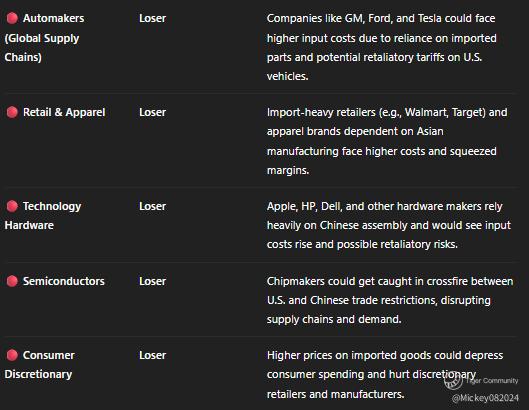Click the red circle beside Automakers
The height and width of the screenshot is (410, 529).
click(12, 18)
